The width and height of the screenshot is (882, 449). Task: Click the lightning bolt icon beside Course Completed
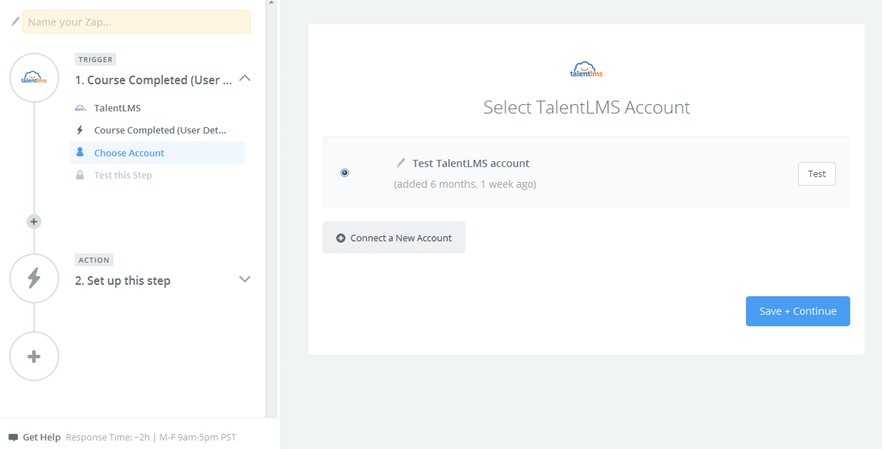80,130
